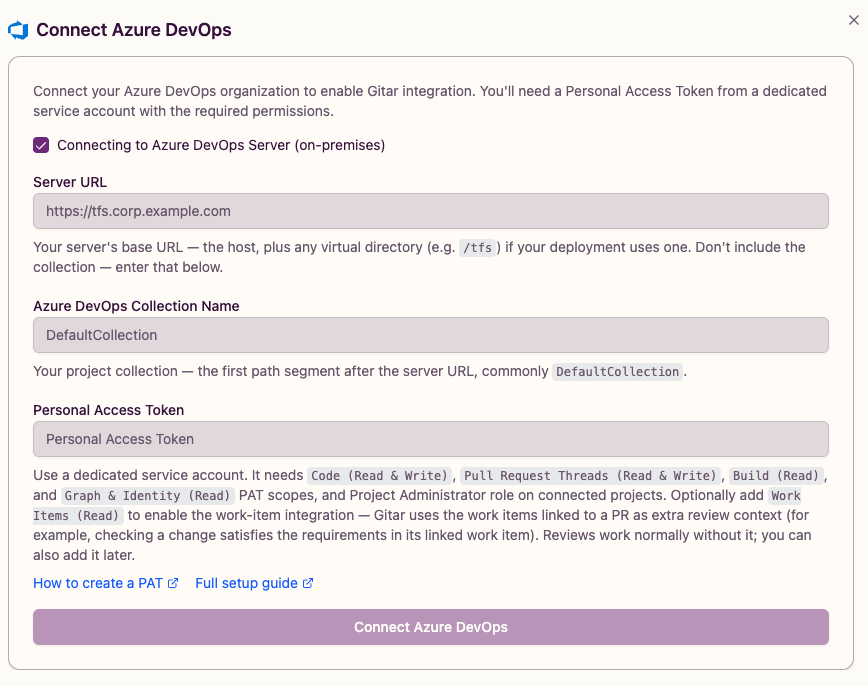Open the 'Full setup guide' link
868x686 pixels.
pos(246,583)
